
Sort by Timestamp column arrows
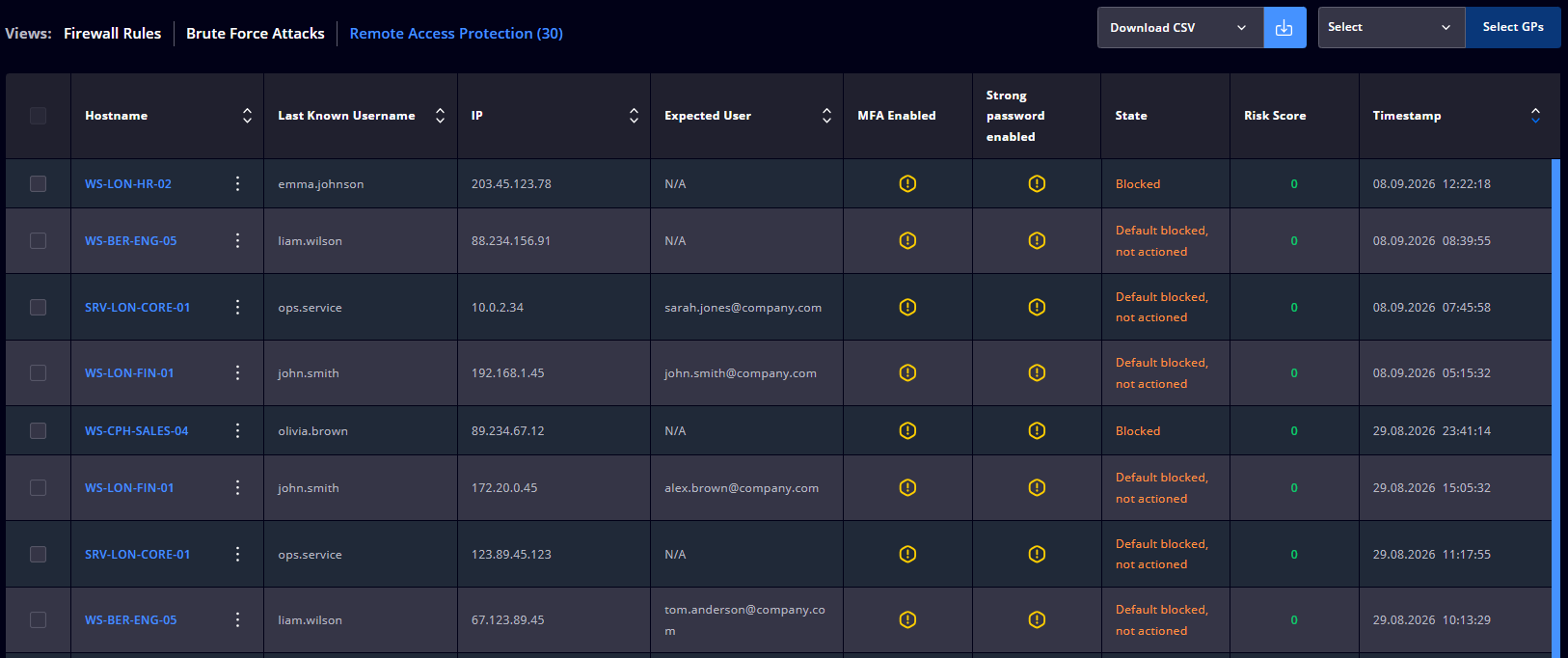tap(1535, 116)
